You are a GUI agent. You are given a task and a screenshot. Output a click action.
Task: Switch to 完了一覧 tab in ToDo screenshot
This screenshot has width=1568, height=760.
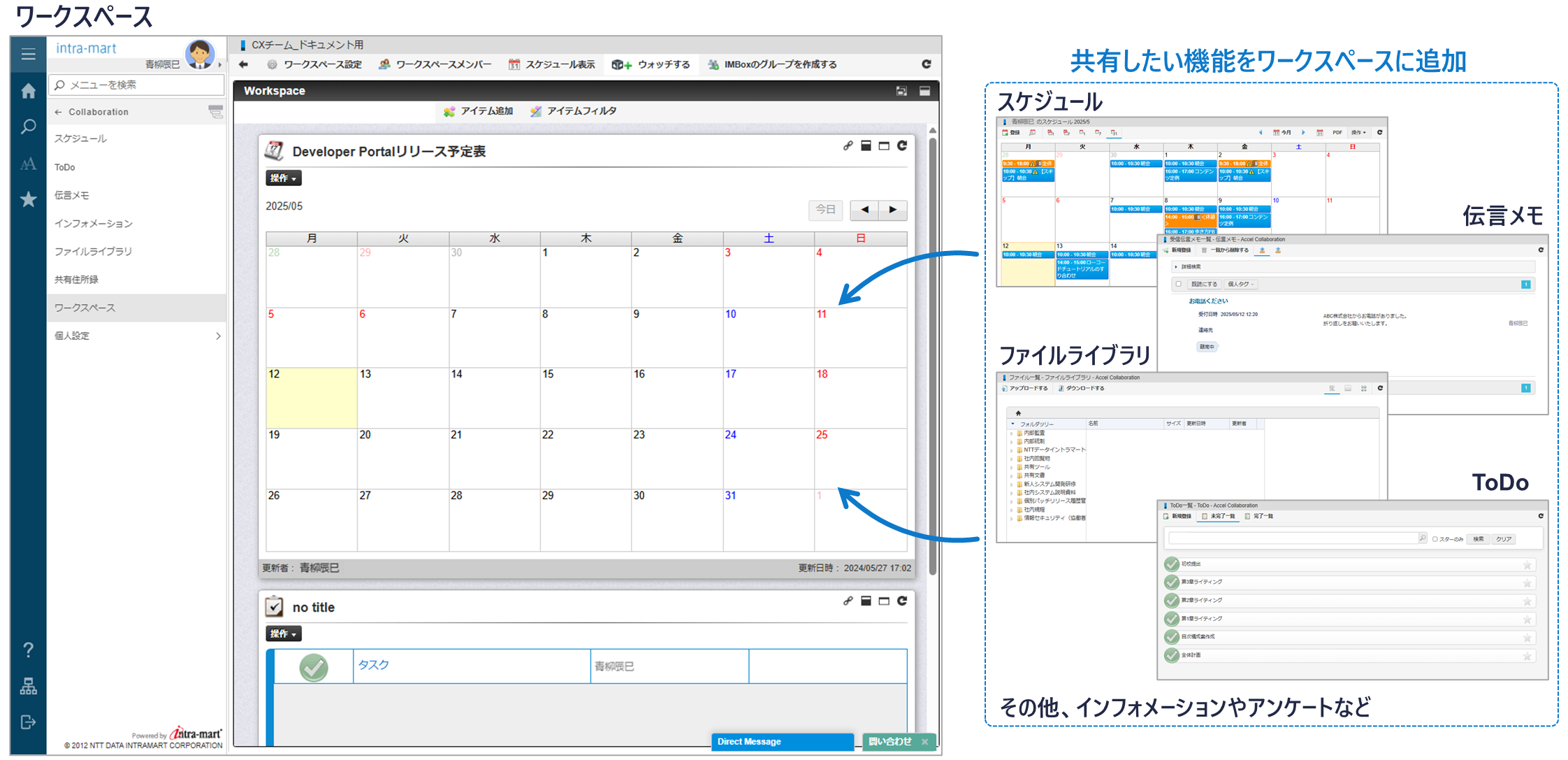pos(1258,516)
